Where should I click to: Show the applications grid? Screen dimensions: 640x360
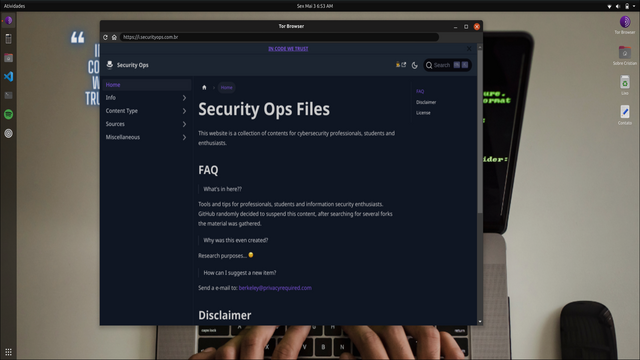coord(8,351)
